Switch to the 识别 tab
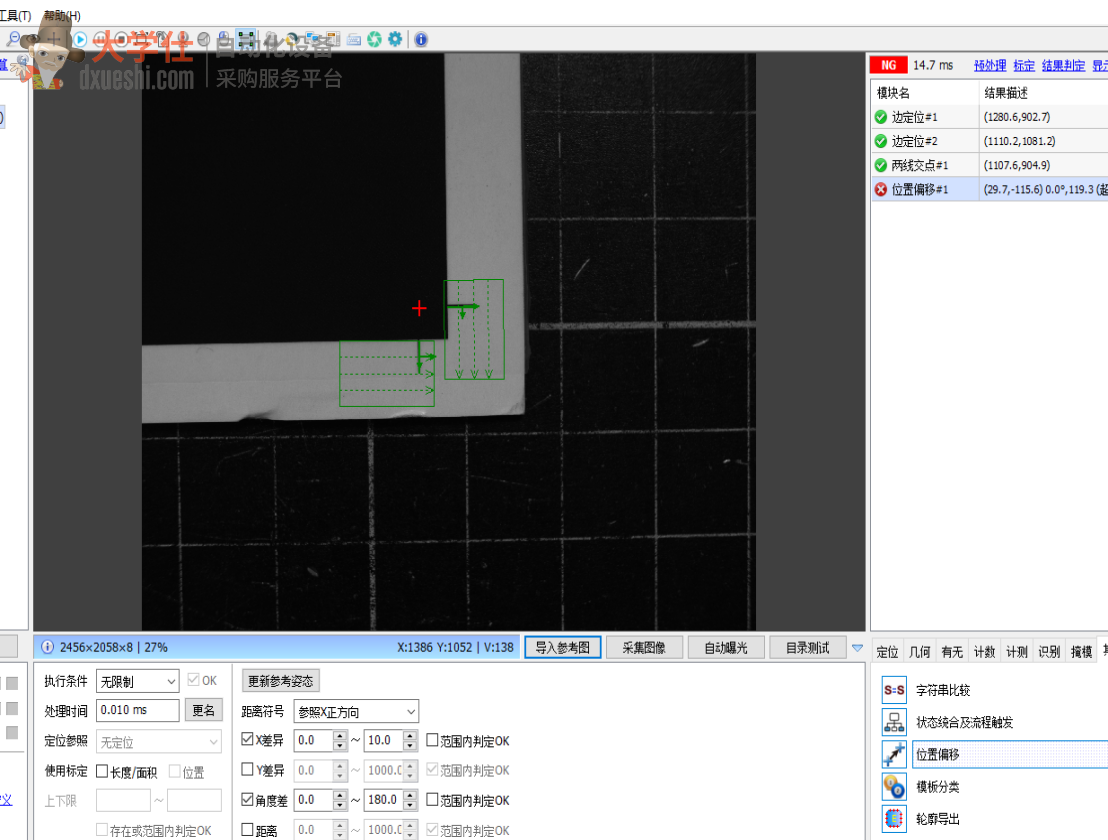Viewport: 1108px width, 840px height. (1049, 651)
